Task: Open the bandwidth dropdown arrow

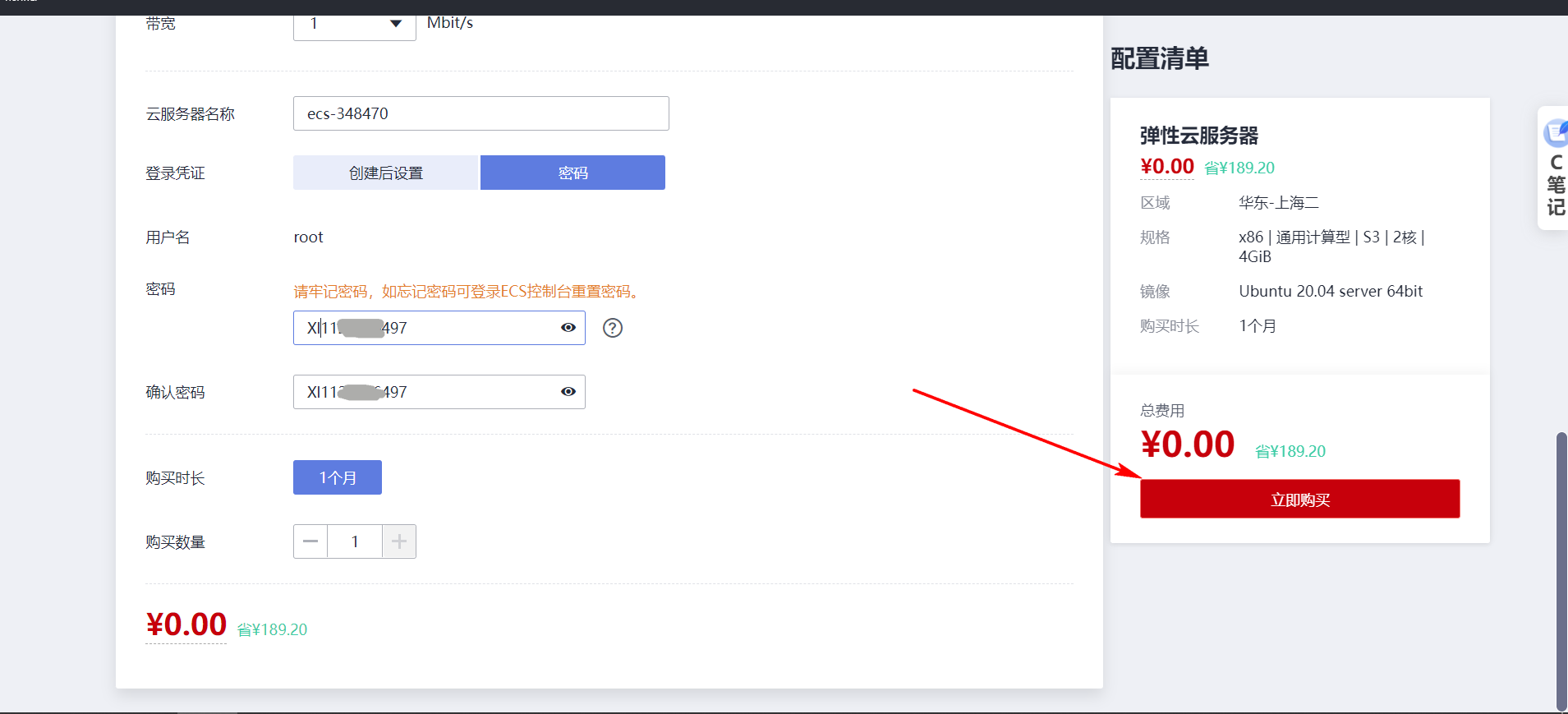Action: coord(396,24)
